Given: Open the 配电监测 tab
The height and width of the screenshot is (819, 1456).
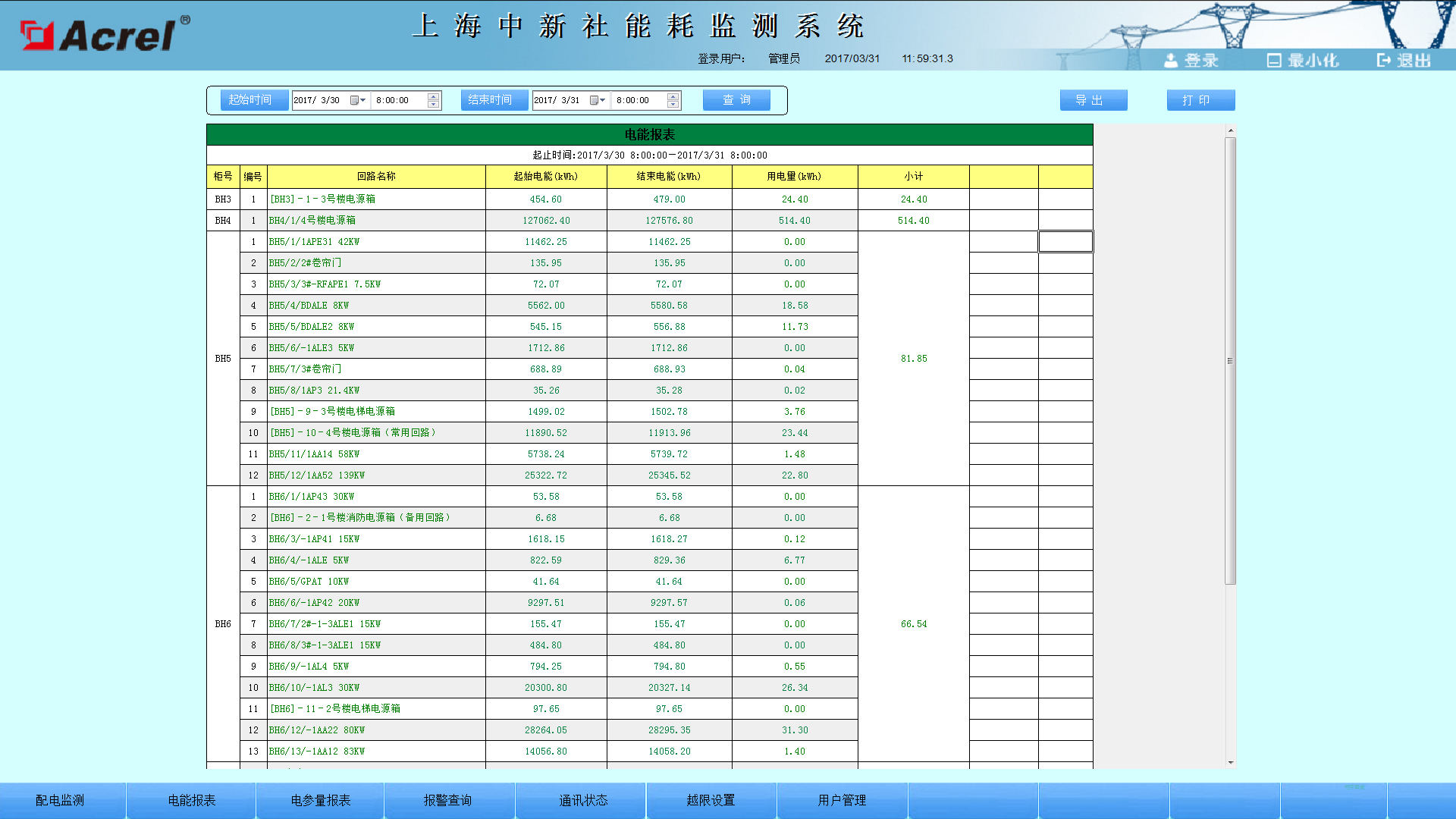Looking at the screenshot, I should point(61,800).
